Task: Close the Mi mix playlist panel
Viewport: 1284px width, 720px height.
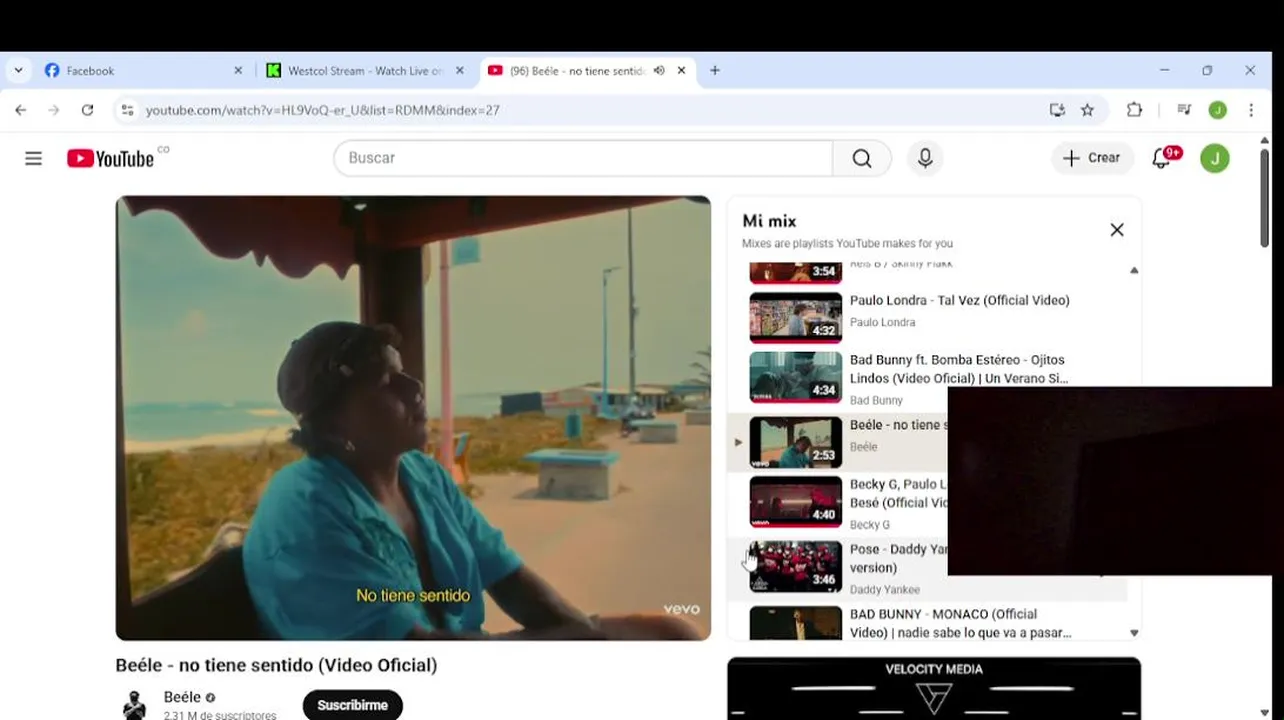Action: pyautogui.click(x=1117, y=230)
